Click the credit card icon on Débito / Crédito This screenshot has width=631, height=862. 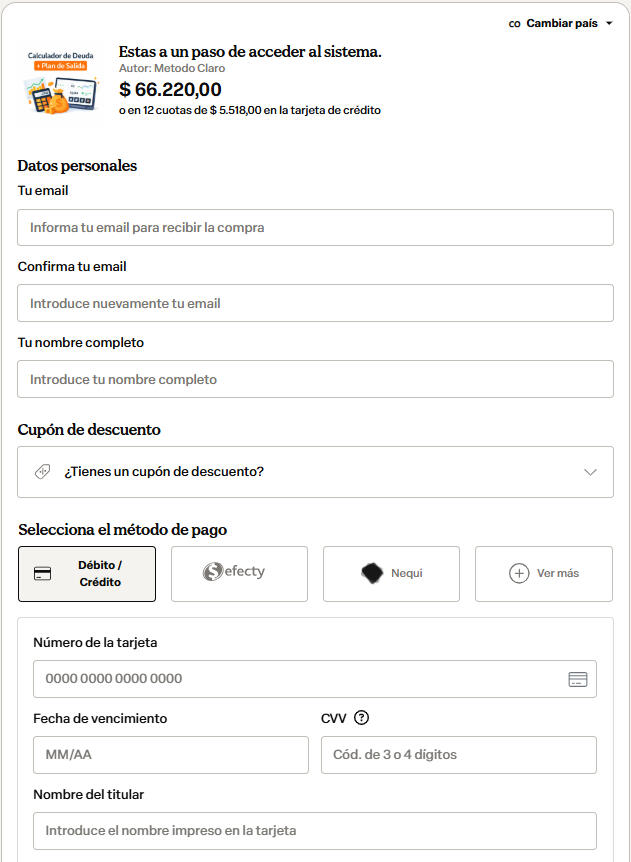point(42,574)
